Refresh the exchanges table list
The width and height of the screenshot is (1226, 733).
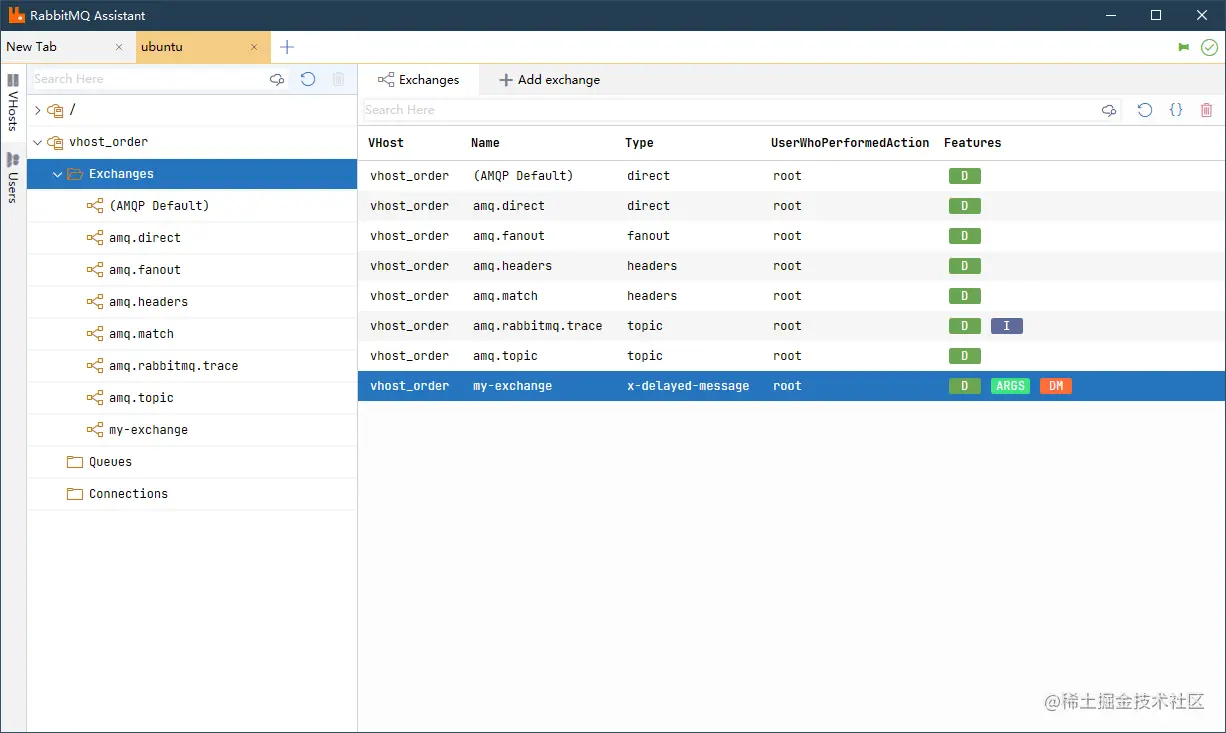(x=1145, y=110)
